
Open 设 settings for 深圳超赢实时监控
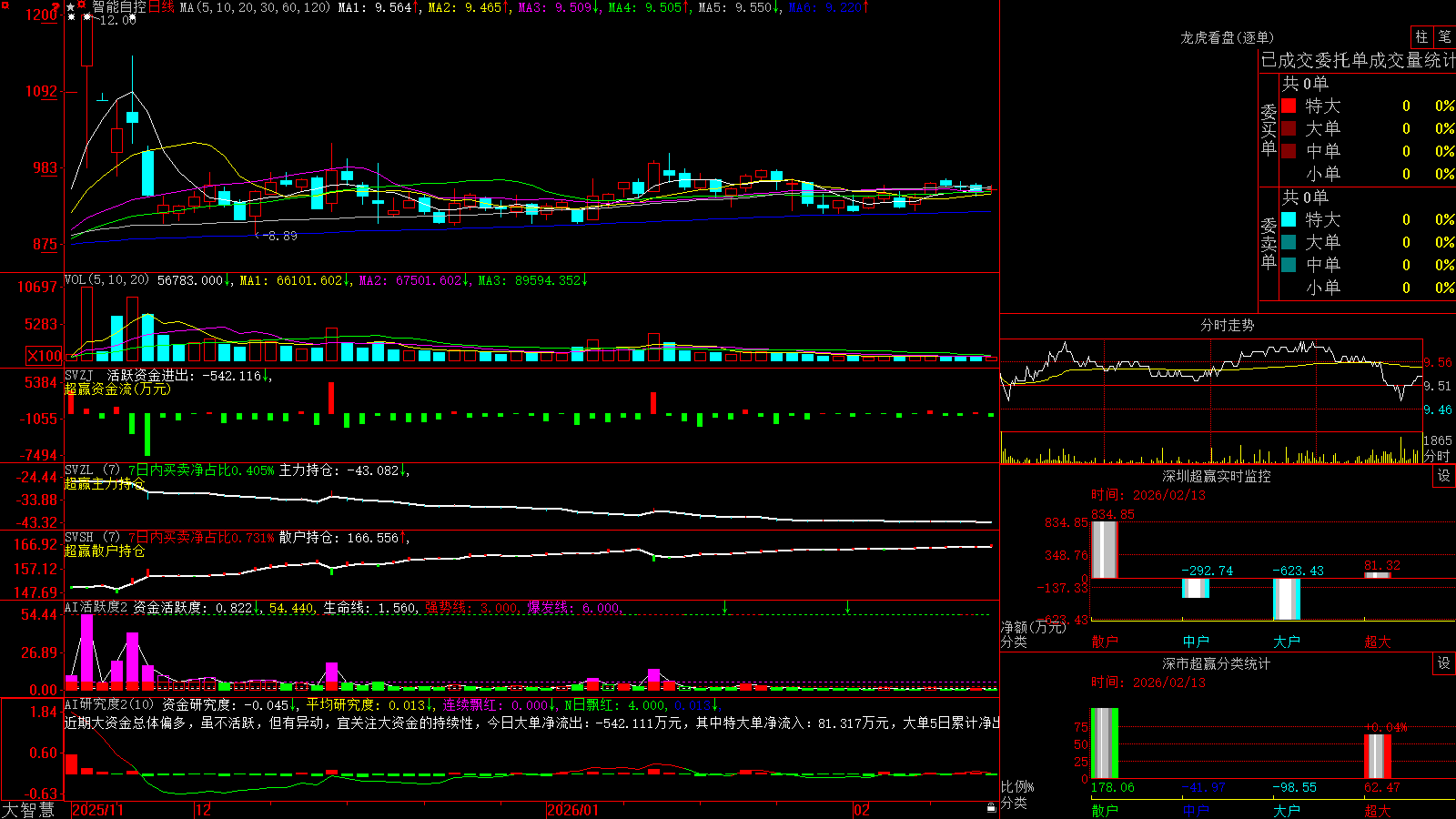1443,476
